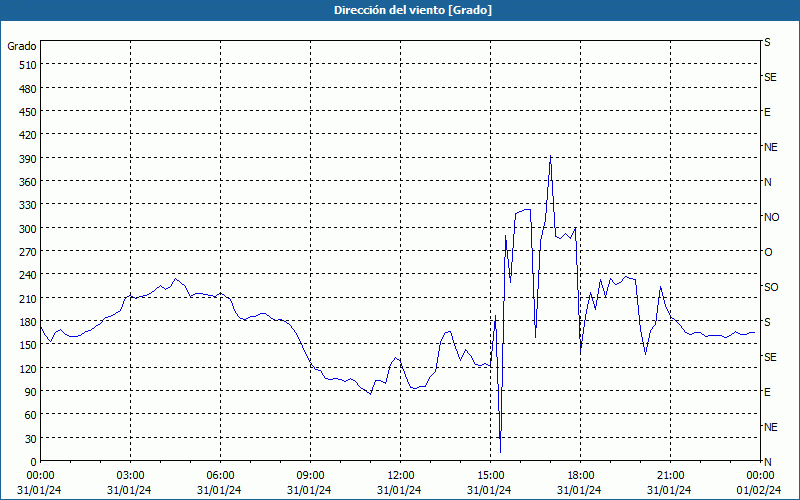800x500 pixels.
Task: Click the 480 value on the left axis
Action: (x=28, y=89)
